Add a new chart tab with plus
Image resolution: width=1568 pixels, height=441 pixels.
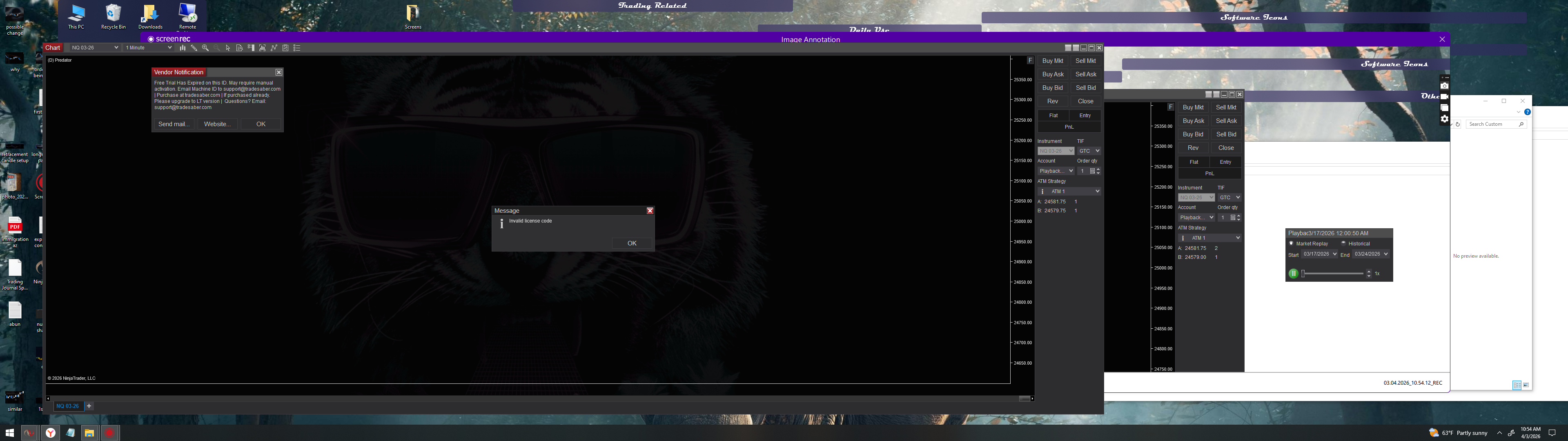[x=89, y=405]
